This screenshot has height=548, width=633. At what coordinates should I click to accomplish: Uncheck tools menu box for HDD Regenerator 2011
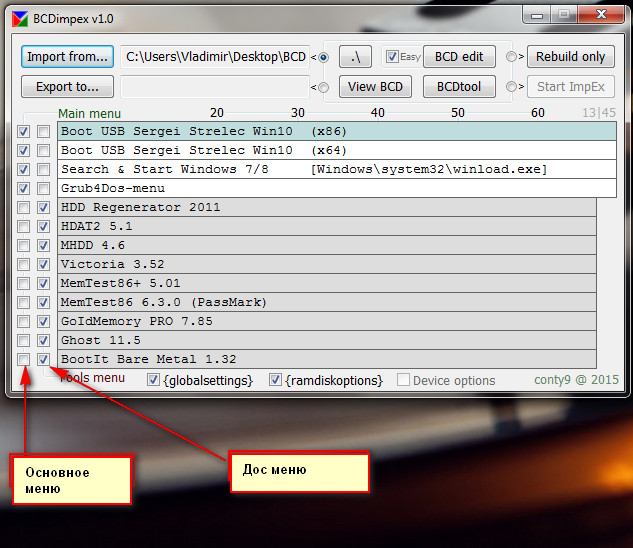coord(44,207)
